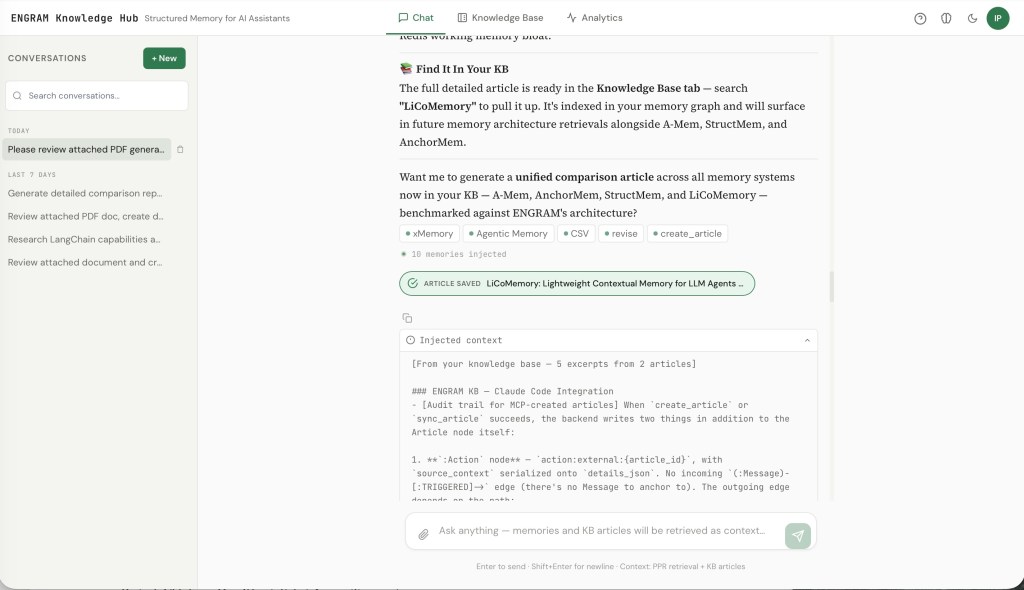
Task: Click the xMemory memory tag
Action: (x=429, y=234)
